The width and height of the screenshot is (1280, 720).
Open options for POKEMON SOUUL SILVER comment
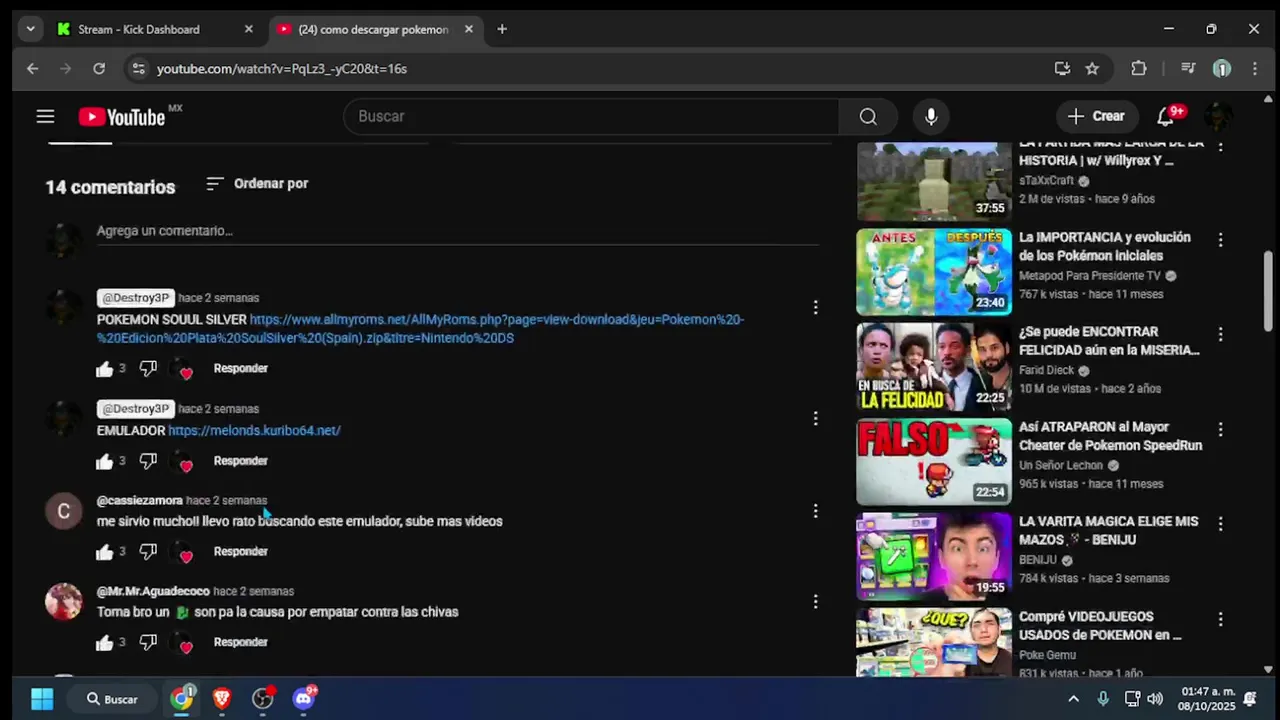(x=815, y=307)
